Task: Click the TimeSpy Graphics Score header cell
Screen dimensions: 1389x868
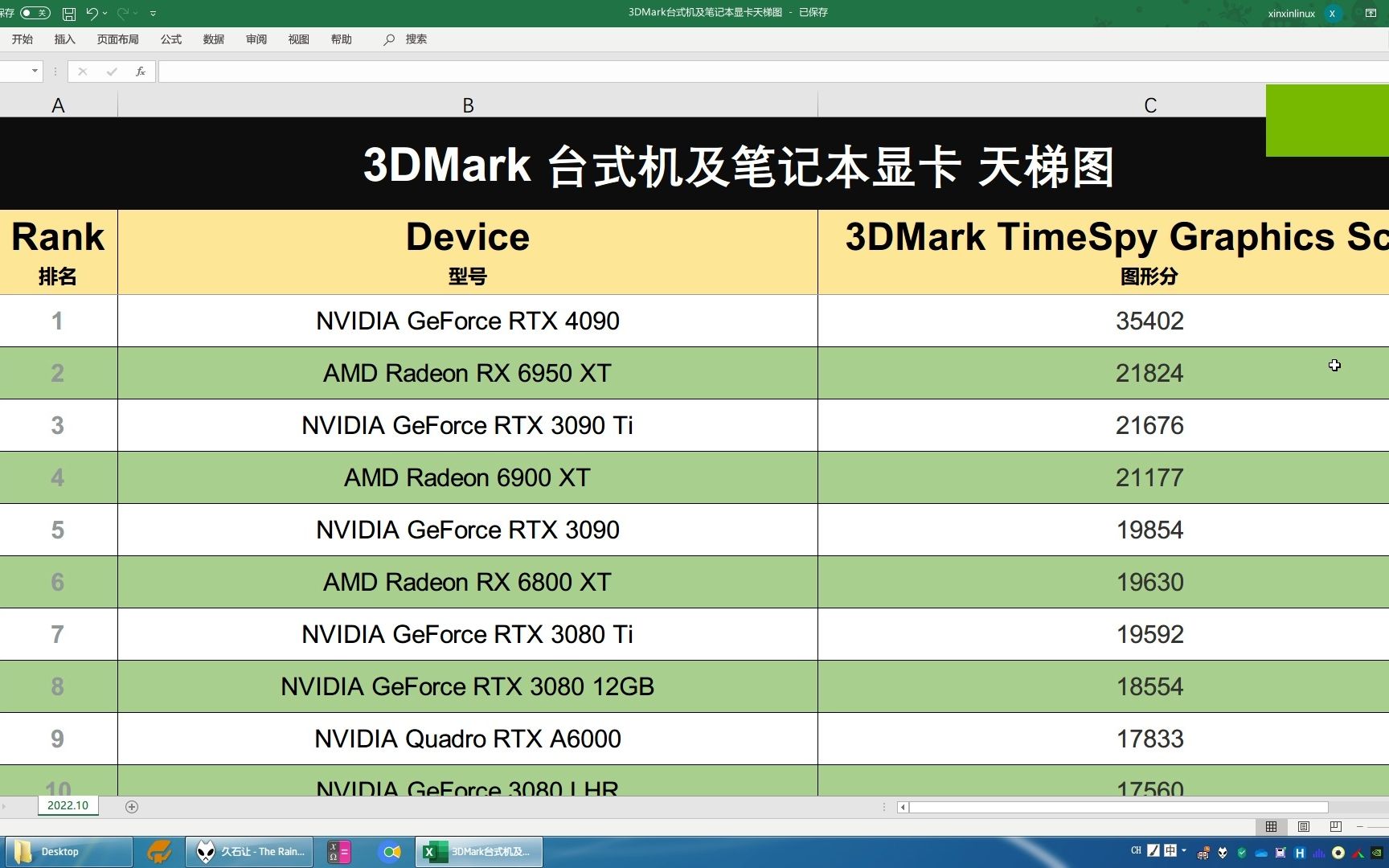Action: click(x=1104, y=252)
